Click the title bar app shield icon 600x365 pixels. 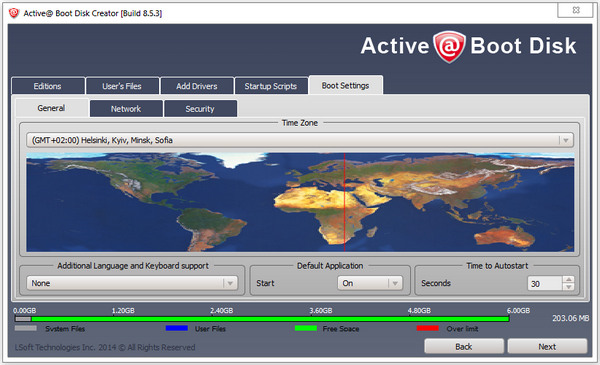pyautogui.click(x=14, y=13)
